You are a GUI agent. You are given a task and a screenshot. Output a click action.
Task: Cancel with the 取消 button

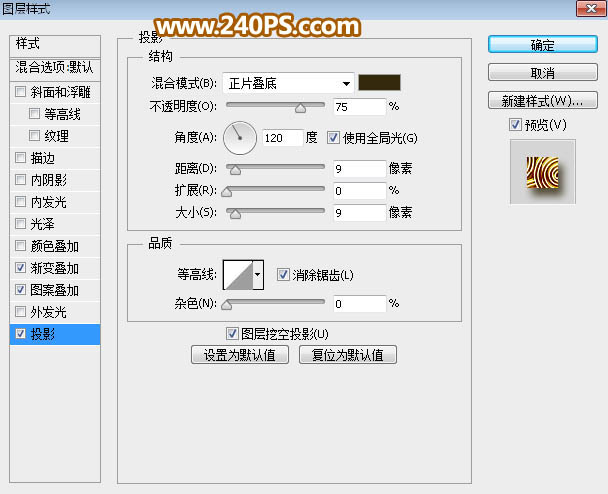pyautogui.click(x=542, y=73)
